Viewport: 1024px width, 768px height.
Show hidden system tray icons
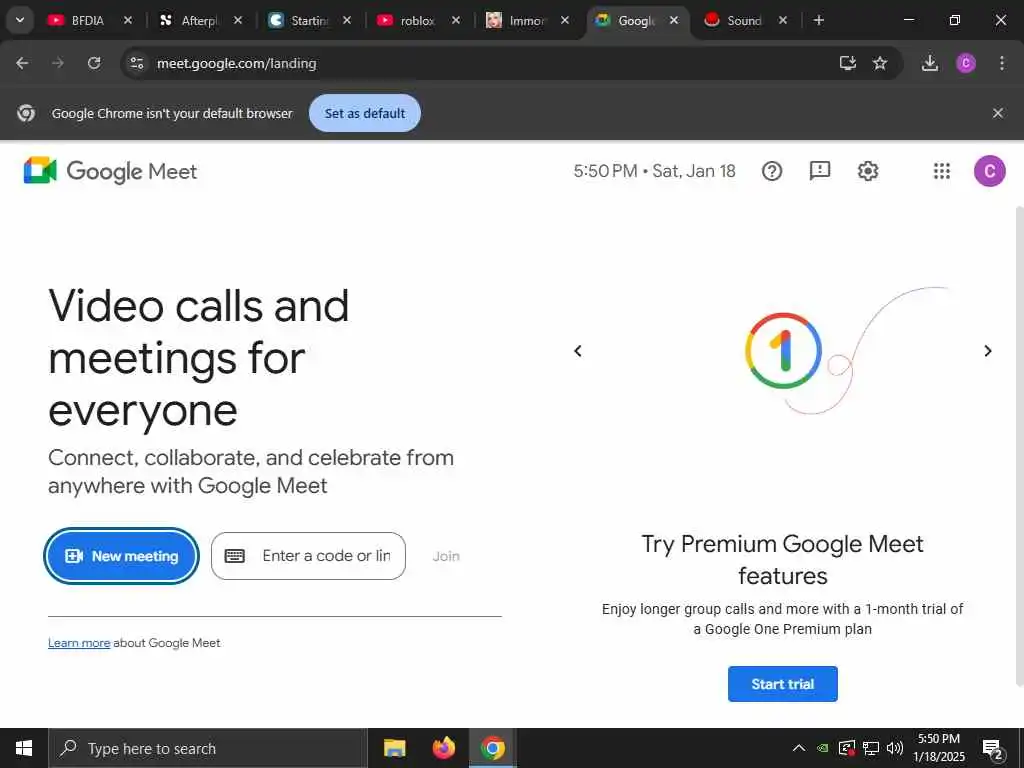[798, 748]
